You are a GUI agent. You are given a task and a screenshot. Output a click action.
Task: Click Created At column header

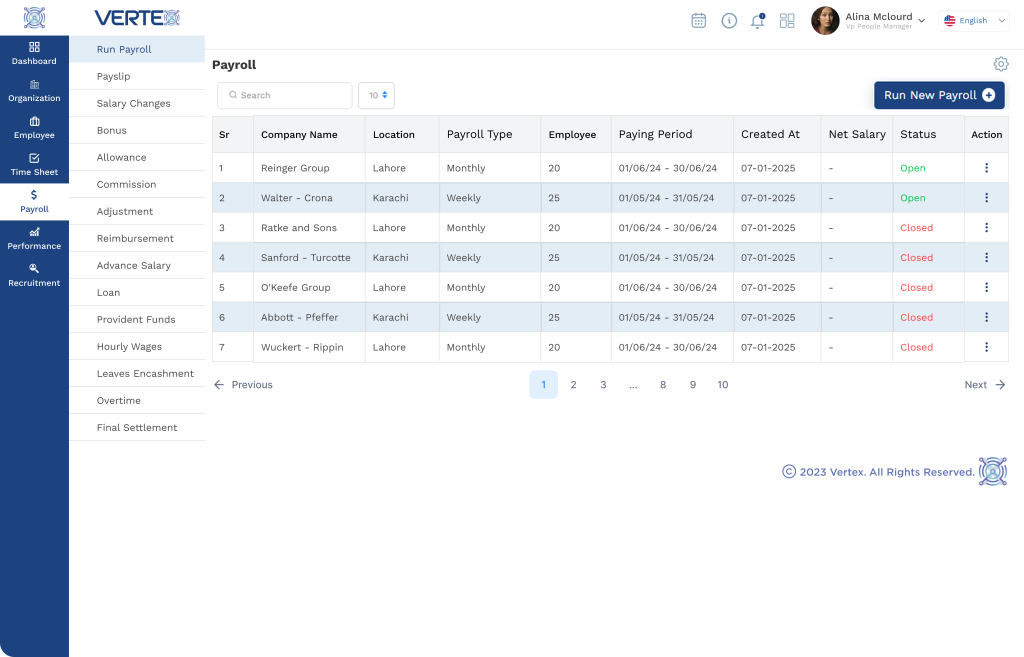click(x=771, y=134)
